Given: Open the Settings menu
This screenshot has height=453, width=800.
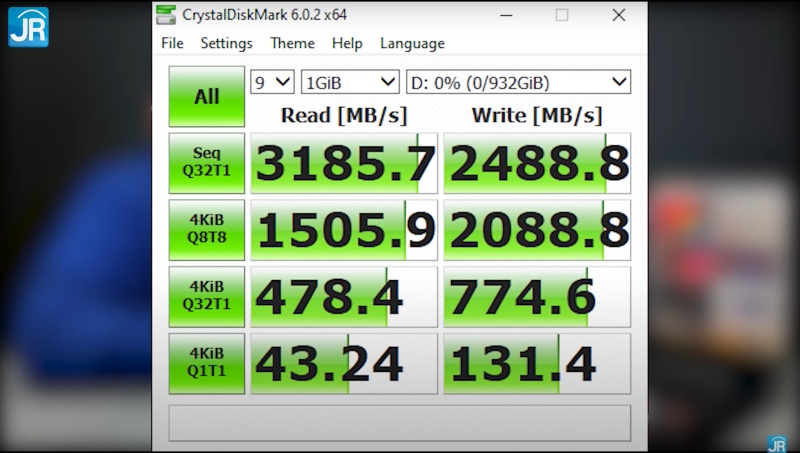Looking at the screenshot, I should click(227, 43).
